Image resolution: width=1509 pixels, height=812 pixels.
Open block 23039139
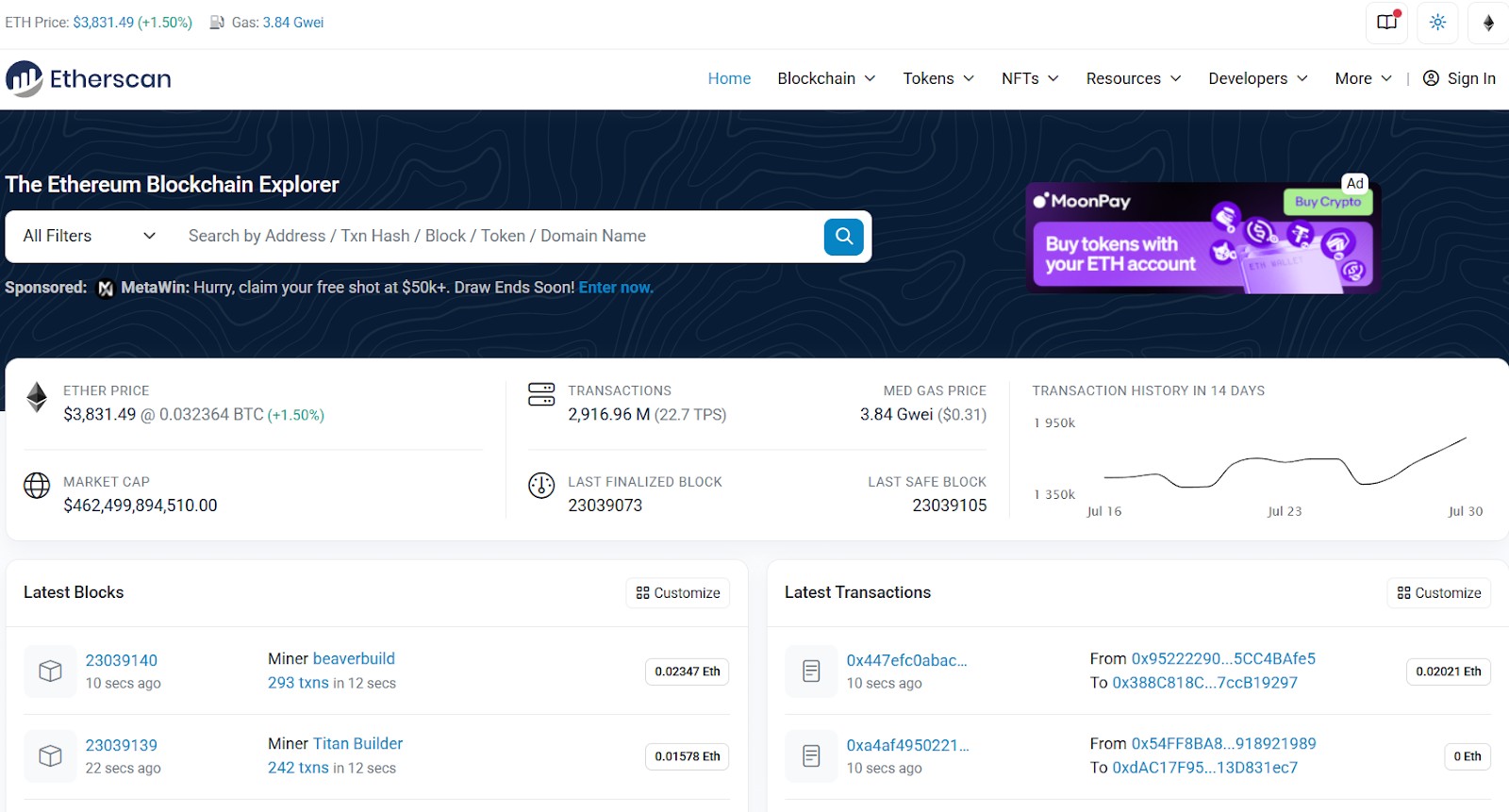122,745
